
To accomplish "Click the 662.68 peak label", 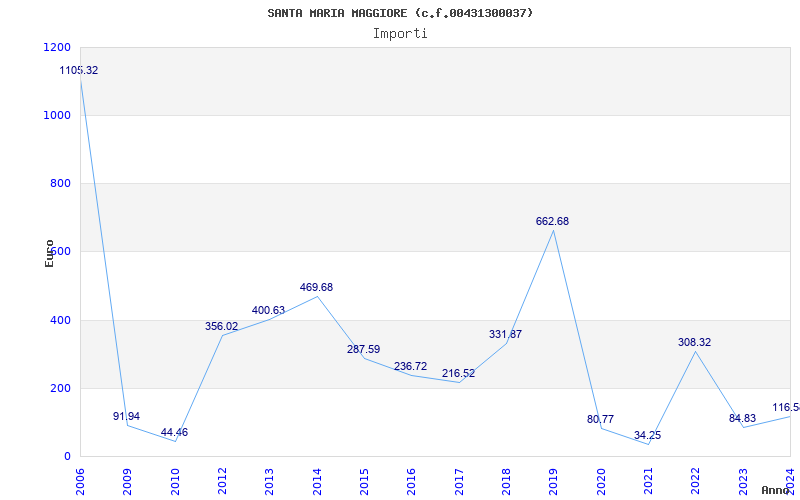I will click(553, 221).
